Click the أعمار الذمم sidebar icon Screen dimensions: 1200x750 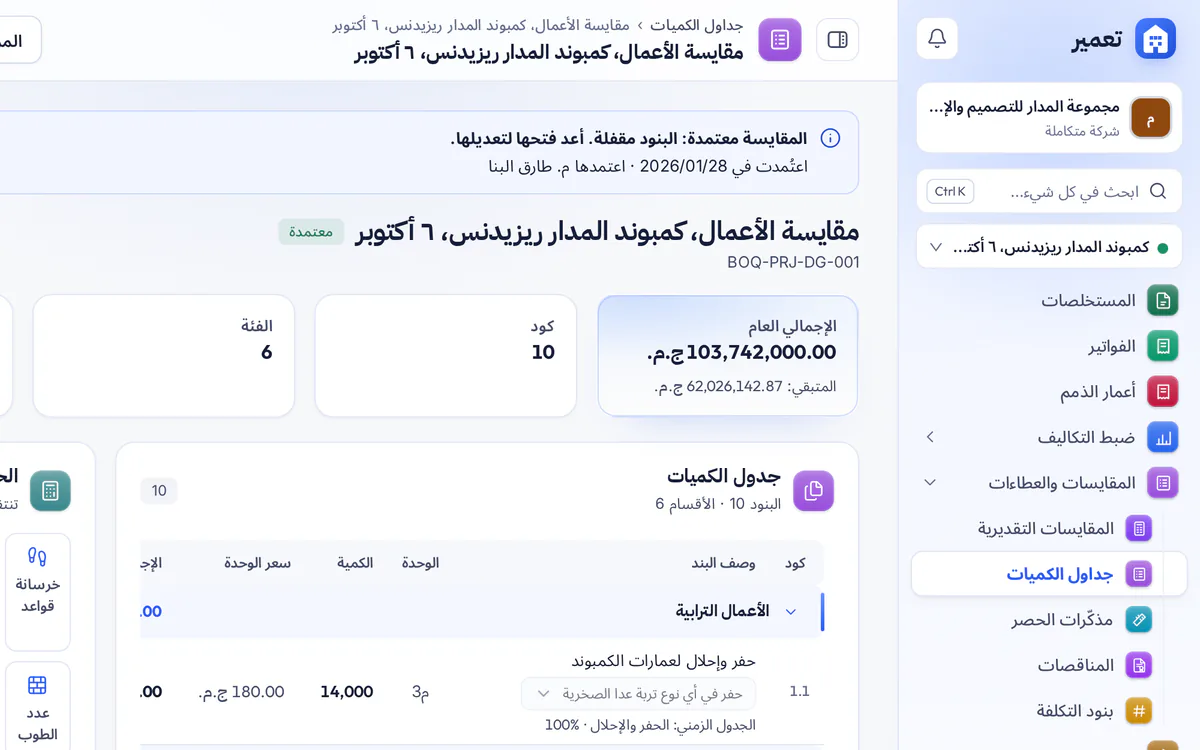coord(1163,392)
